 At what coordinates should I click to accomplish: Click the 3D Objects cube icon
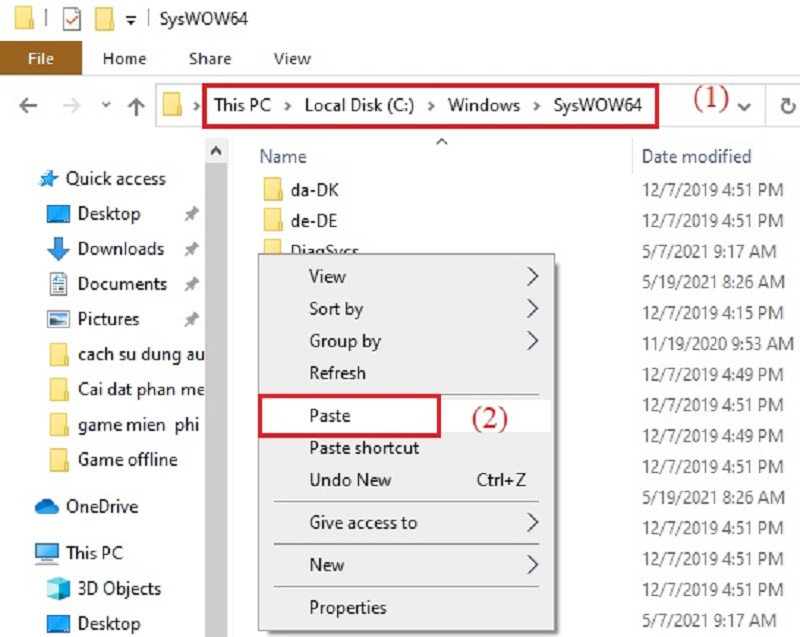(x=58, y=589)
